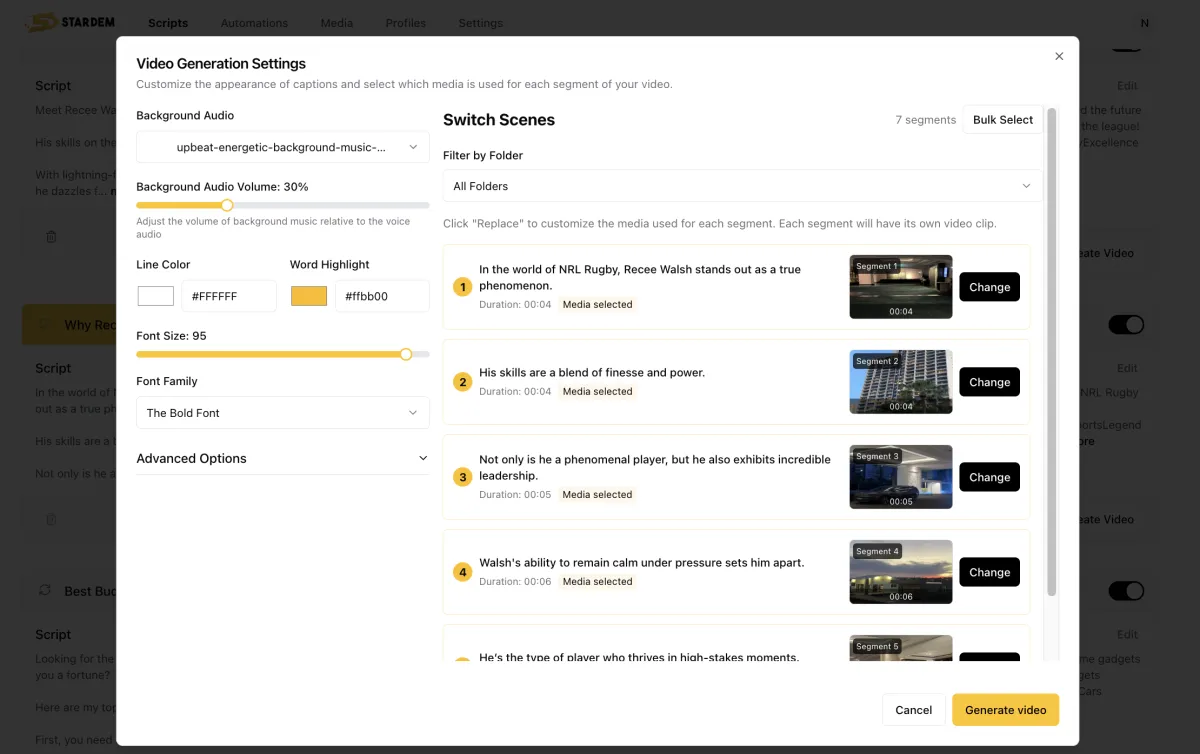Toggle the switch beside Best Bud script
This screenshot has width=1200, height=754.
(1126, 591)
